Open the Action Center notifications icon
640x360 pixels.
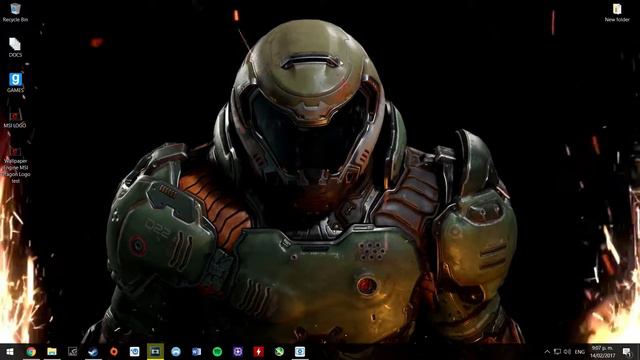point(627,351)
